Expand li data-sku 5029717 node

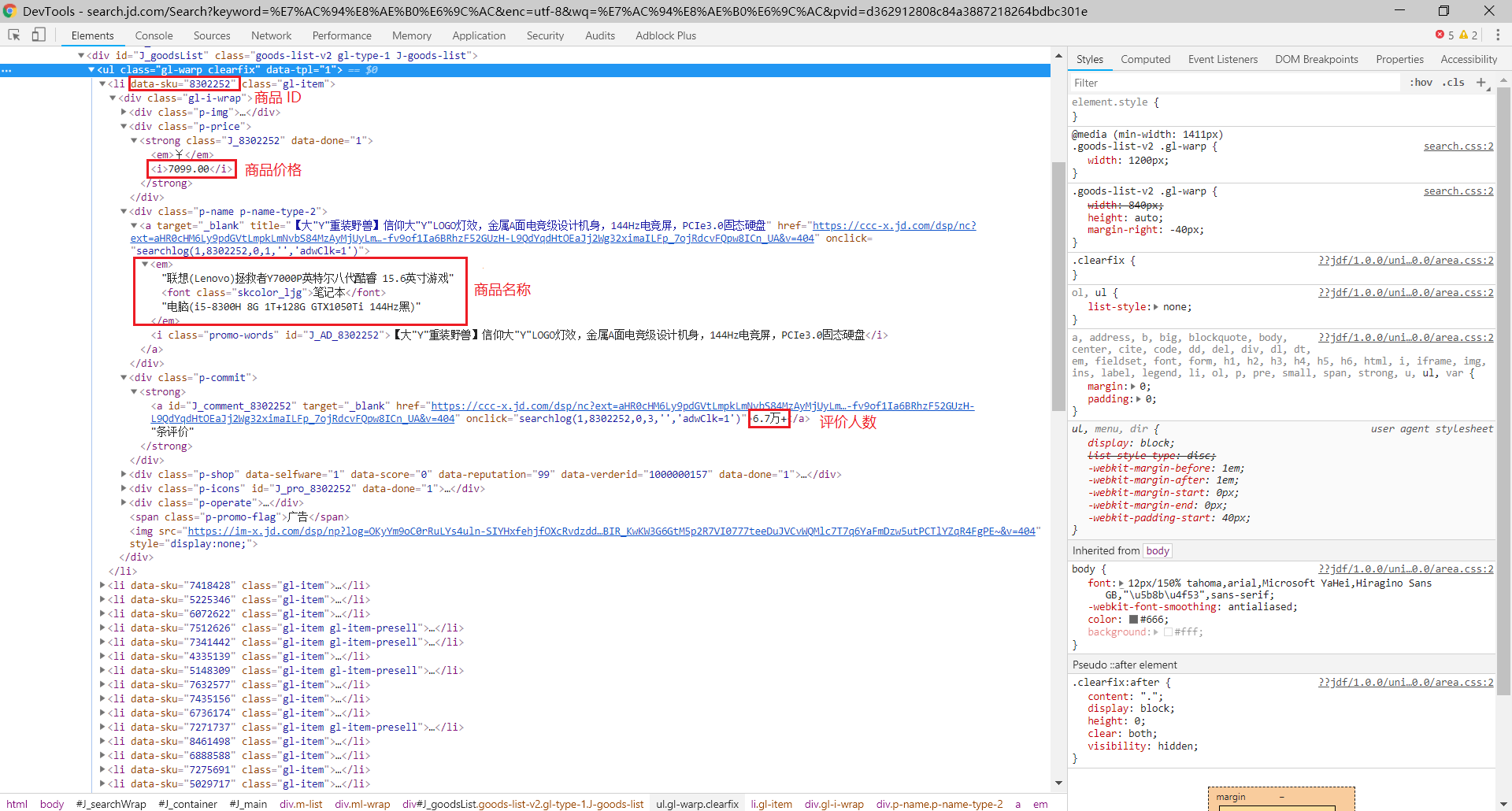click(102, 783)
